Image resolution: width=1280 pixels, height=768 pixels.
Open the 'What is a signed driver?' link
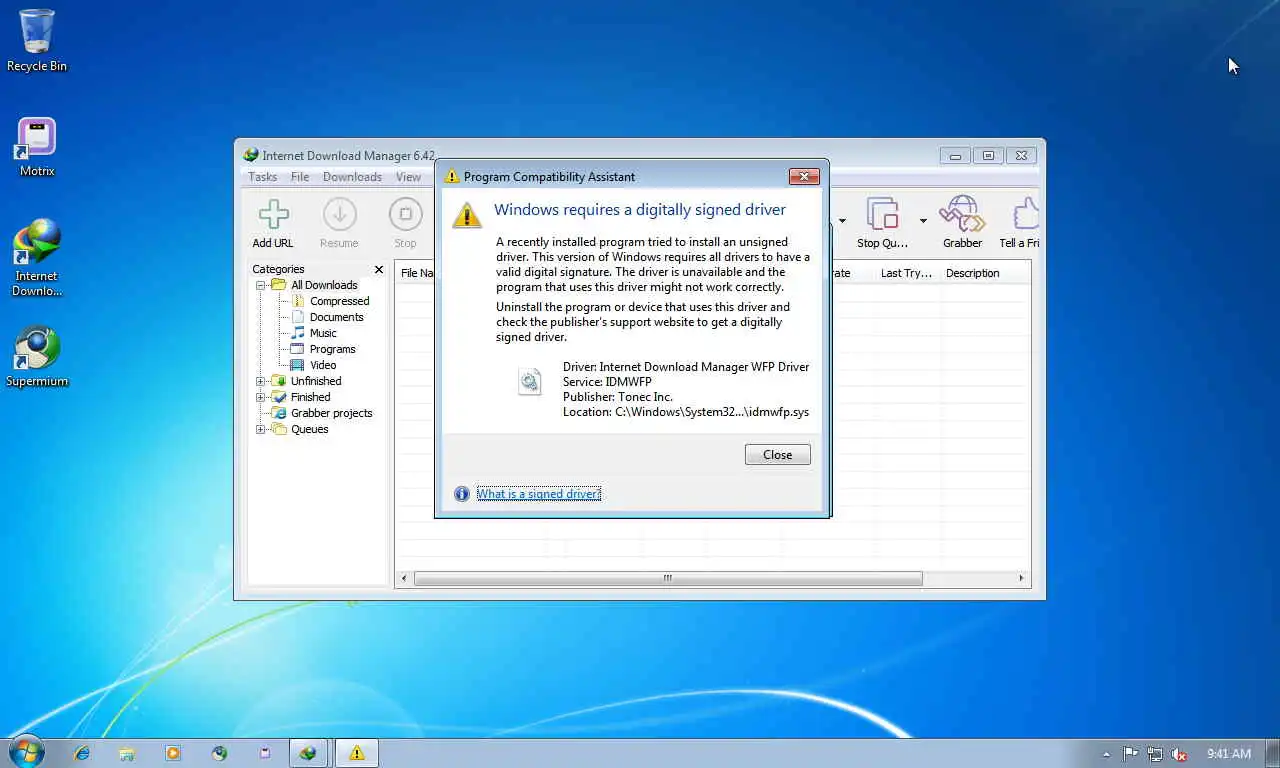click(x=539, y=494)
